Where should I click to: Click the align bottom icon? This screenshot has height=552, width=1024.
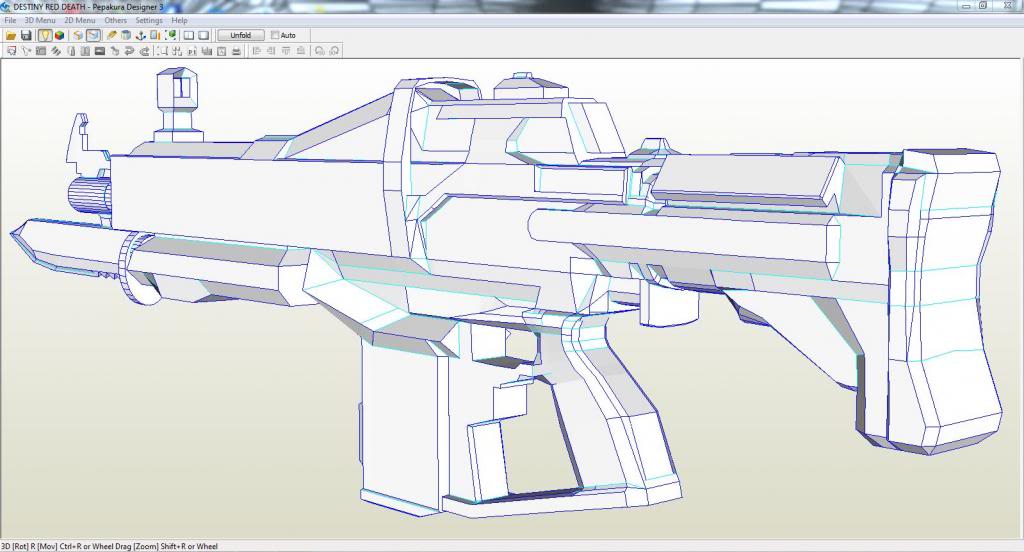pyautogui.click(x=300, y=51)
